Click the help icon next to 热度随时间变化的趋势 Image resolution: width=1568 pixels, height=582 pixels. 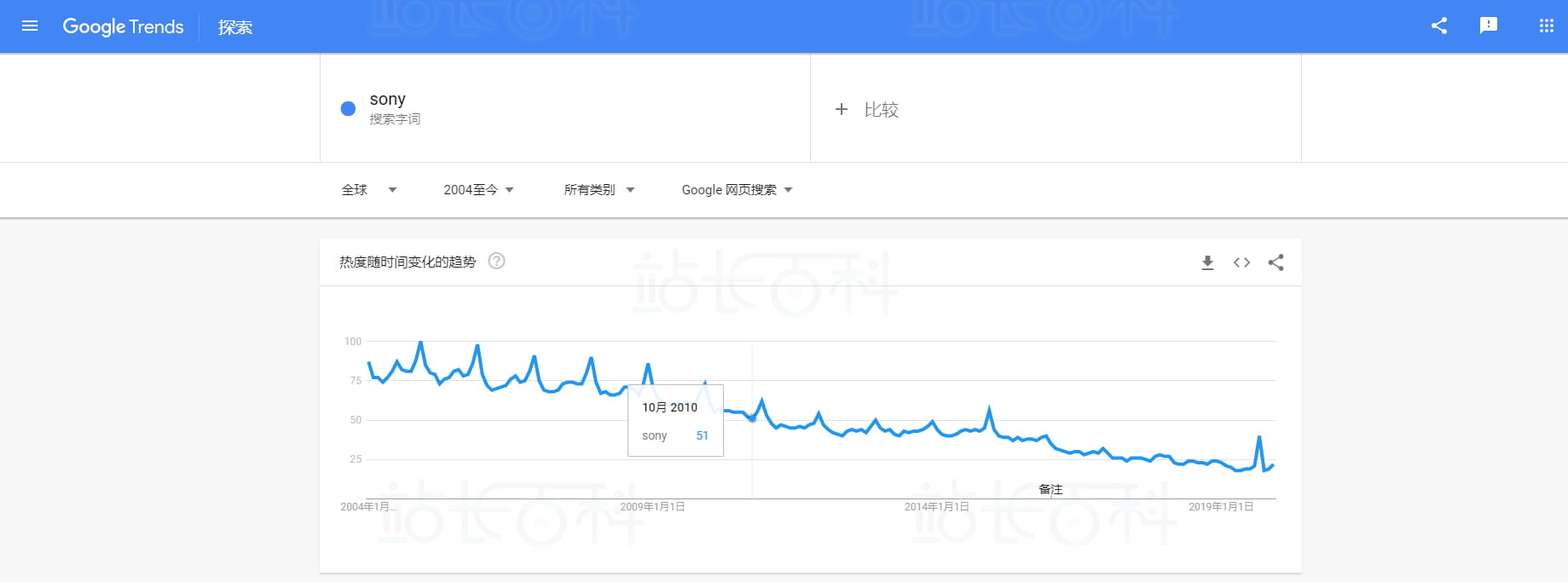pos(496,262)
